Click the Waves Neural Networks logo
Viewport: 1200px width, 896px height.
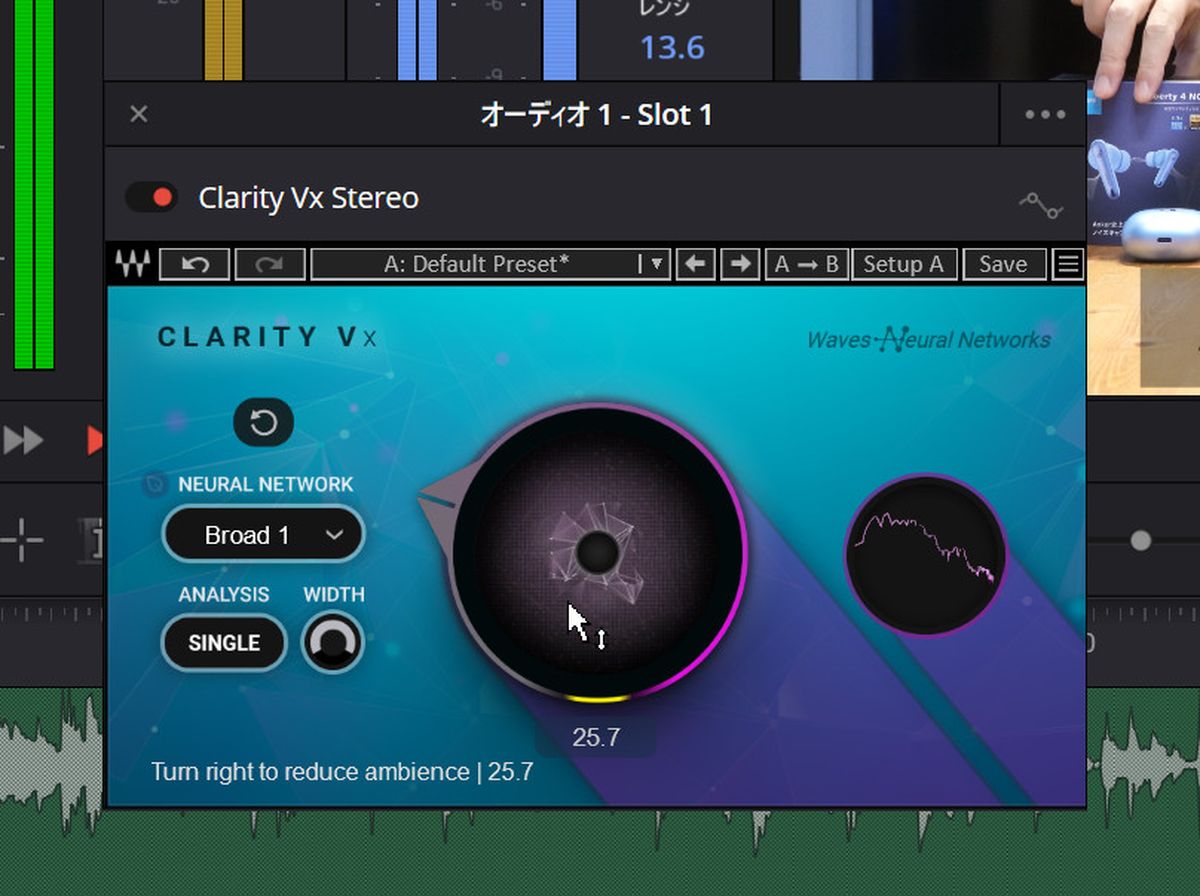929,340
